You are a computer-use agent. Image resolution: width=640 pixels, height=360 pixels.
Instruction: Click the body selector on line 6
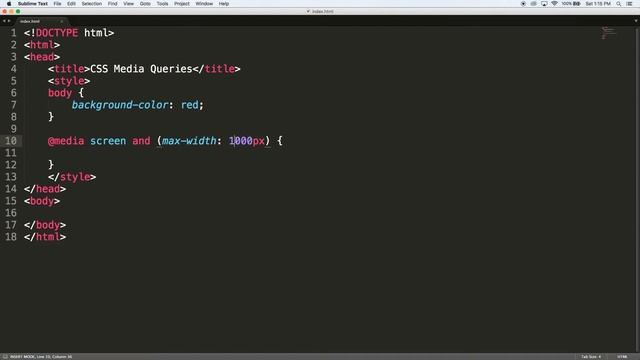point(60,93)
